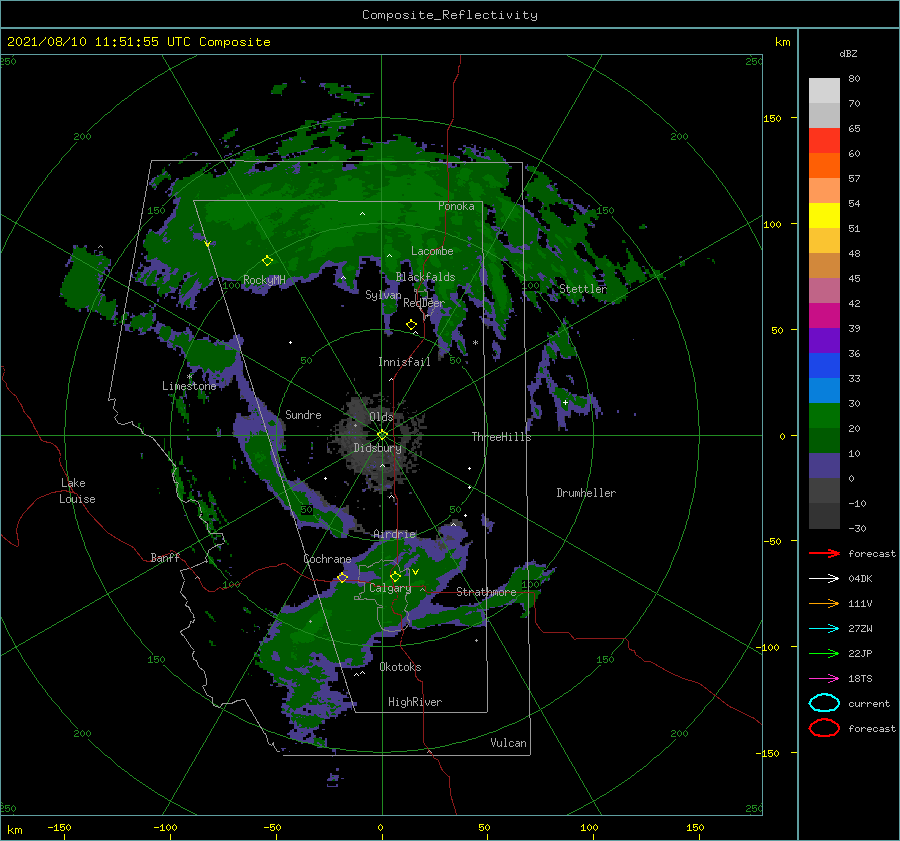Select the blue 33-36 dBZ swatch
This screenshot has width=900, height=841.
pyautogui.click(x=824, y=365)
